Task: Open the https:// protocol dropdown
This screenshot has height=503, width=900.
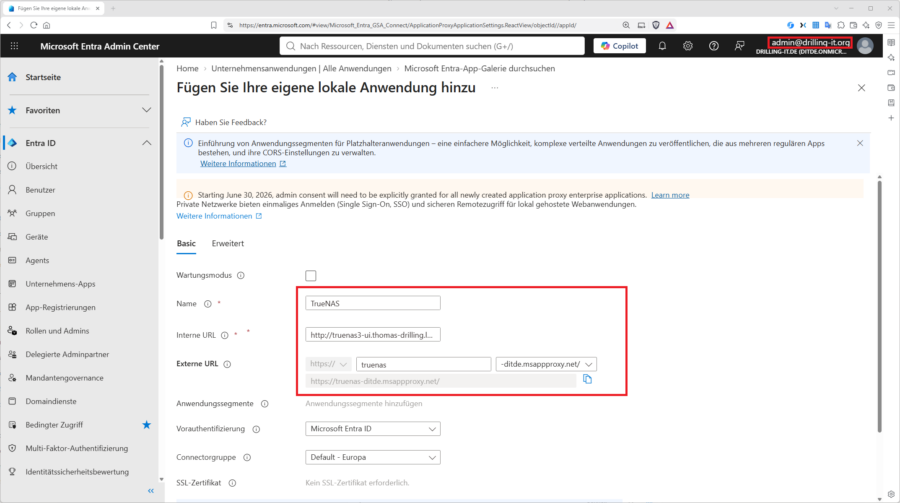Action: (x=328, y=364)
